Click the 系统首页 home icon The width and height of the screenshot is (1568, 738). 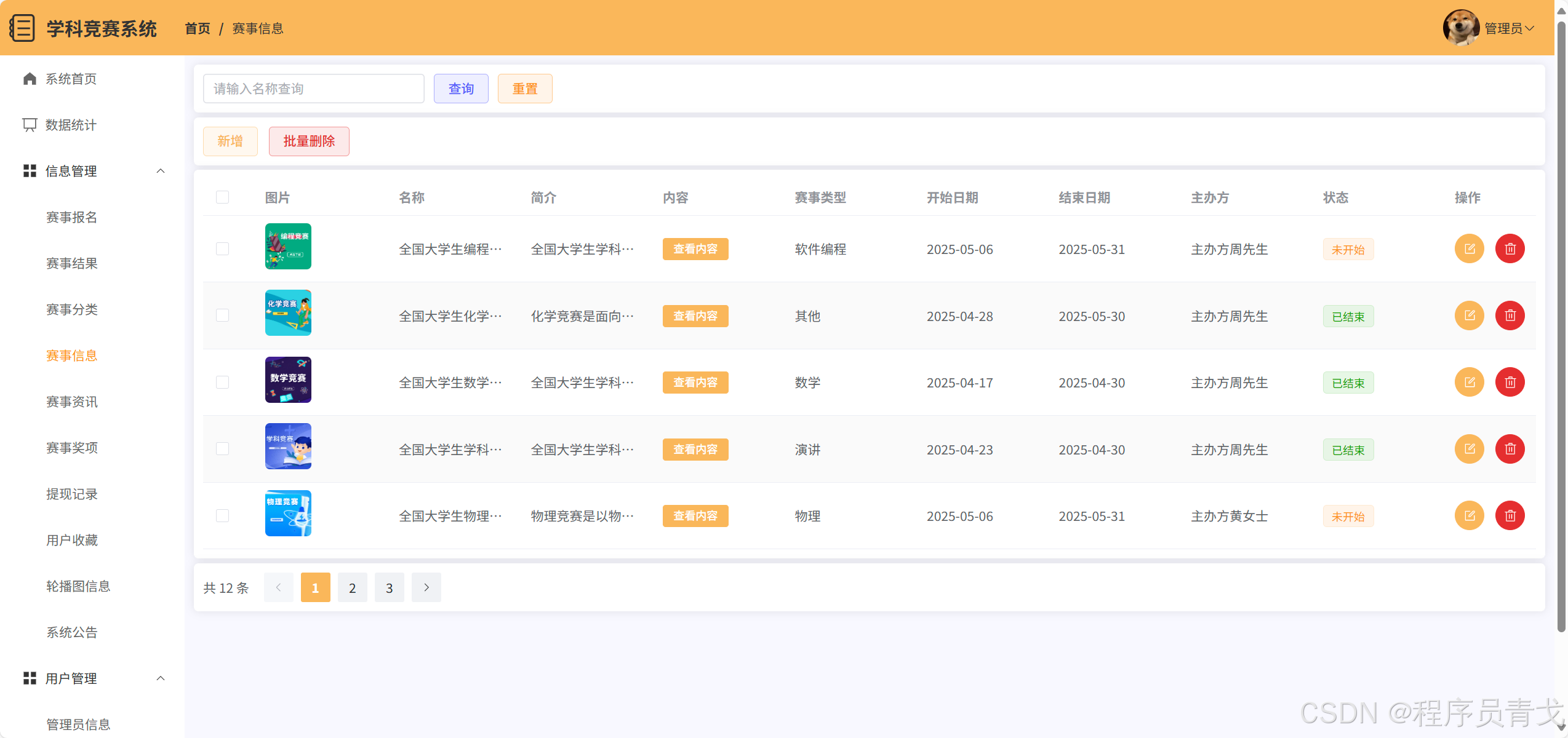coord(30,79)
